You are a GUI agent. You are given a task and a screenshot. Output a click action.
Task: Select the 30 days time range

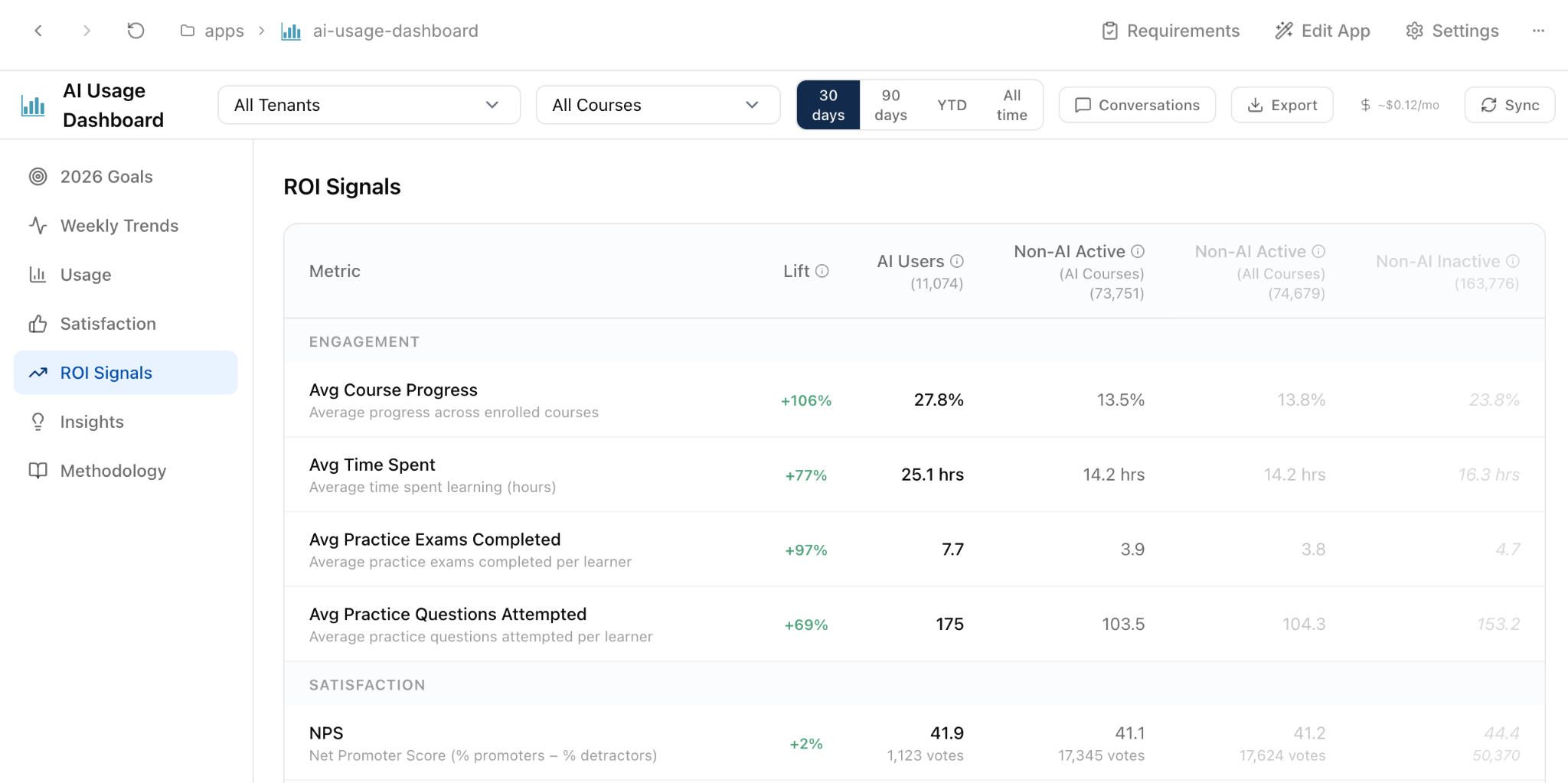[828, 105]
